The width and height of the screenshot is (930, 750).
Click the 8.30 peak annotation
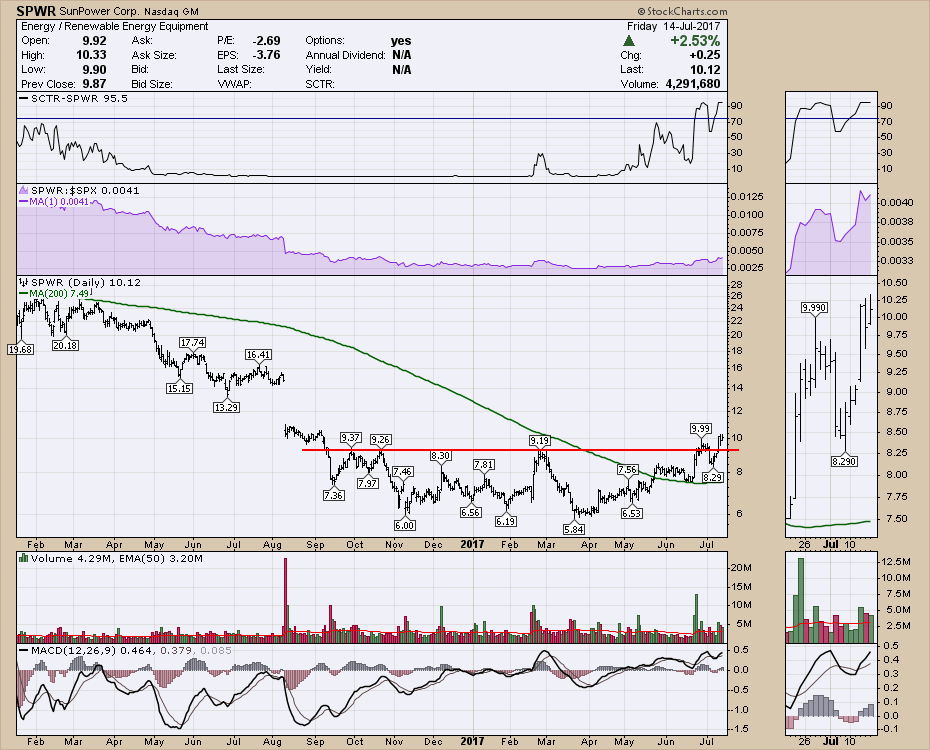point(441,455)
